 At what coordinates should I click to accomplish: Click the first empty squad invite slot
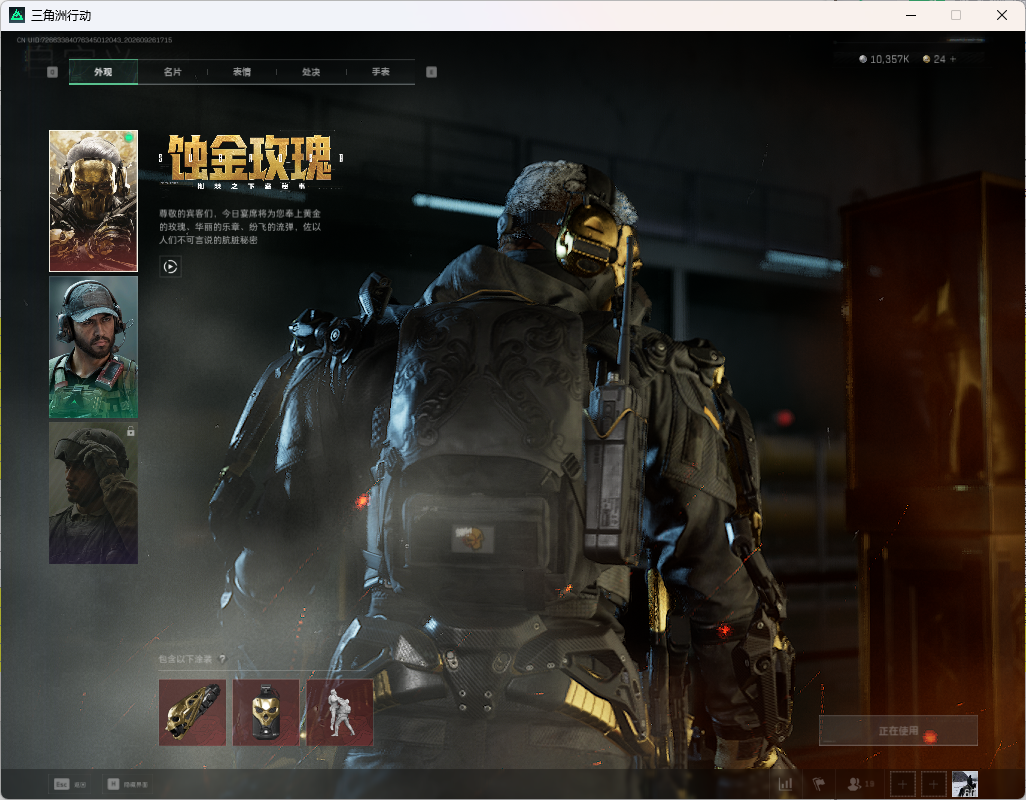coord(902,784)
